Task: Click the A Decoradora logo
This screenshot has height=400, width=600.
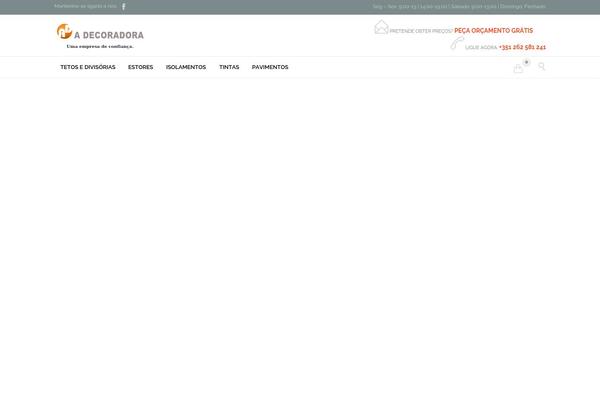Action: click(100, 36)
